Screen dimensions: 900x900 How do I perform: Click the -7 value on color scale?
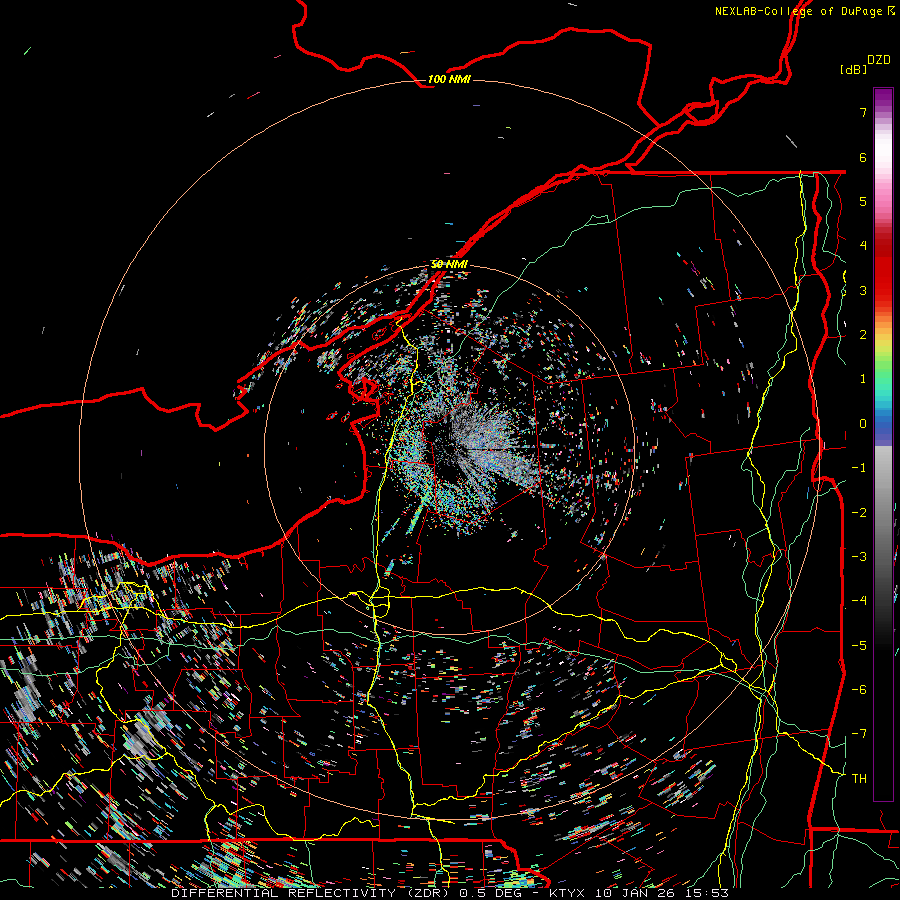point(859,734)
